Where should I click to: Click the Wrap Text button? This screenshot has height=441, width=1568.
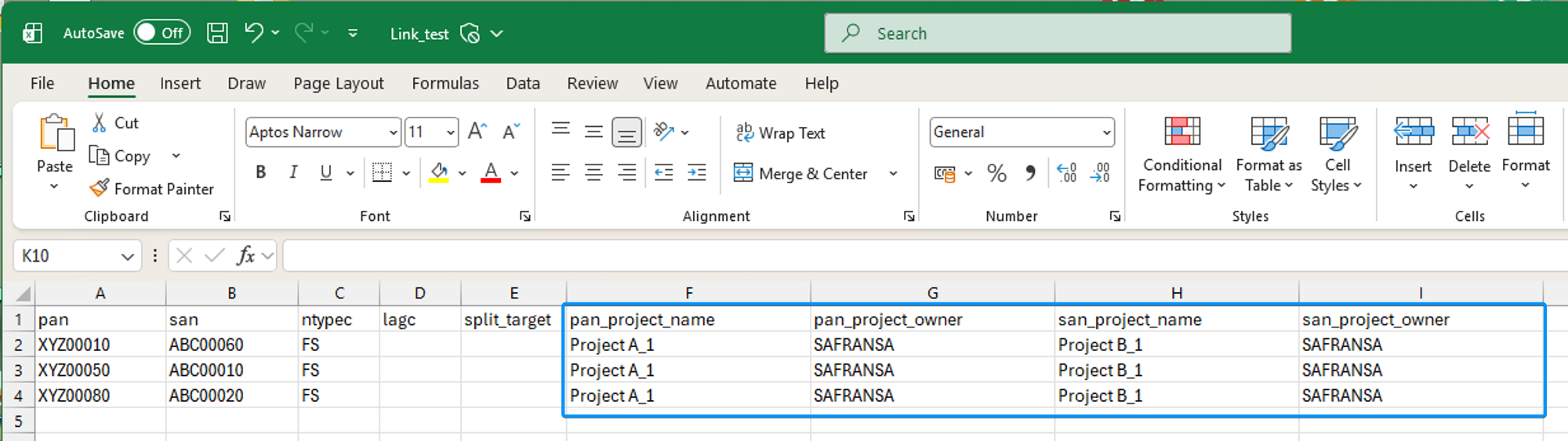(780, 133)
